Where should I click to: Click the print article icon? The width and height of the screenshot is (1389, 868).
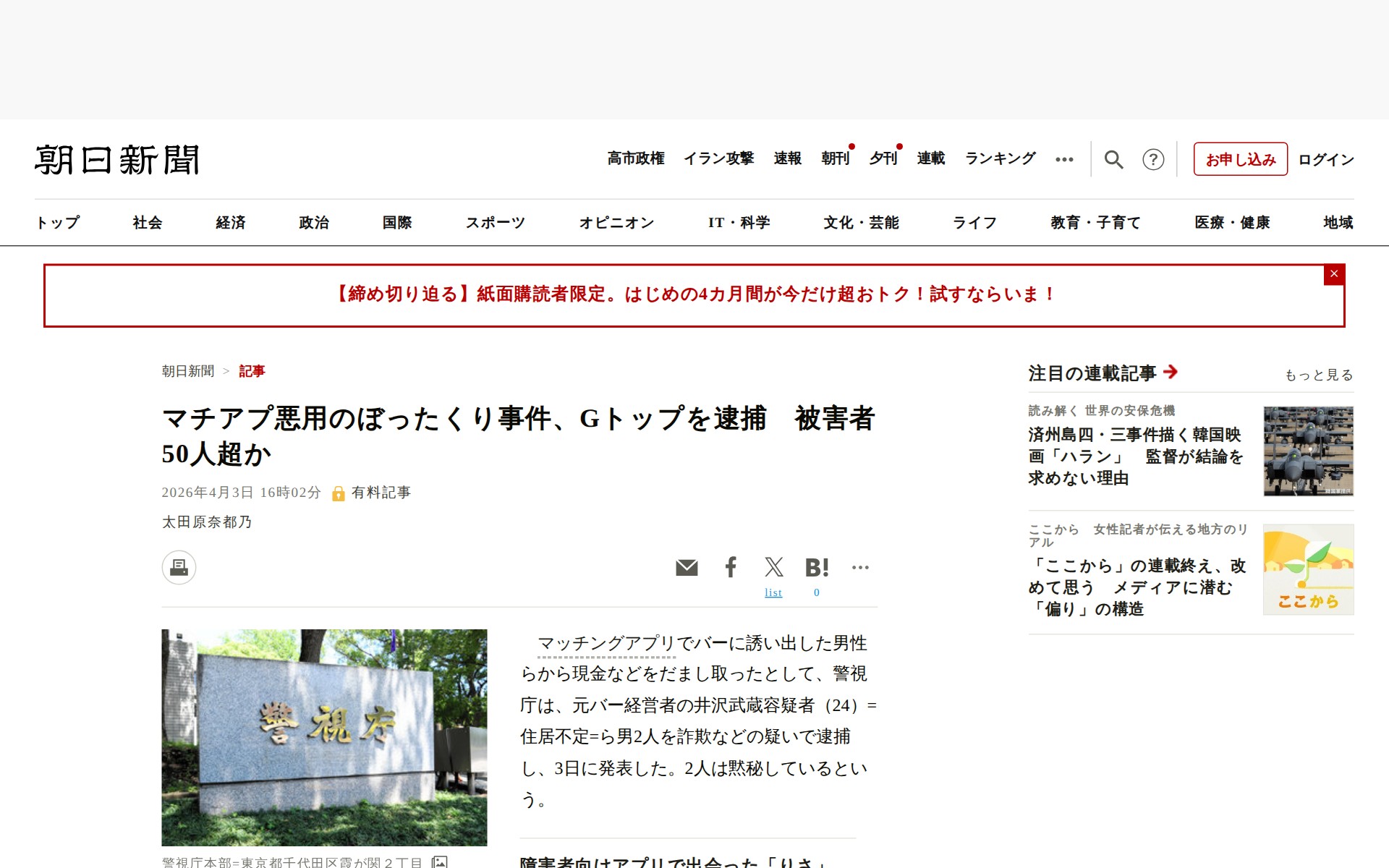tap(179, 568)
